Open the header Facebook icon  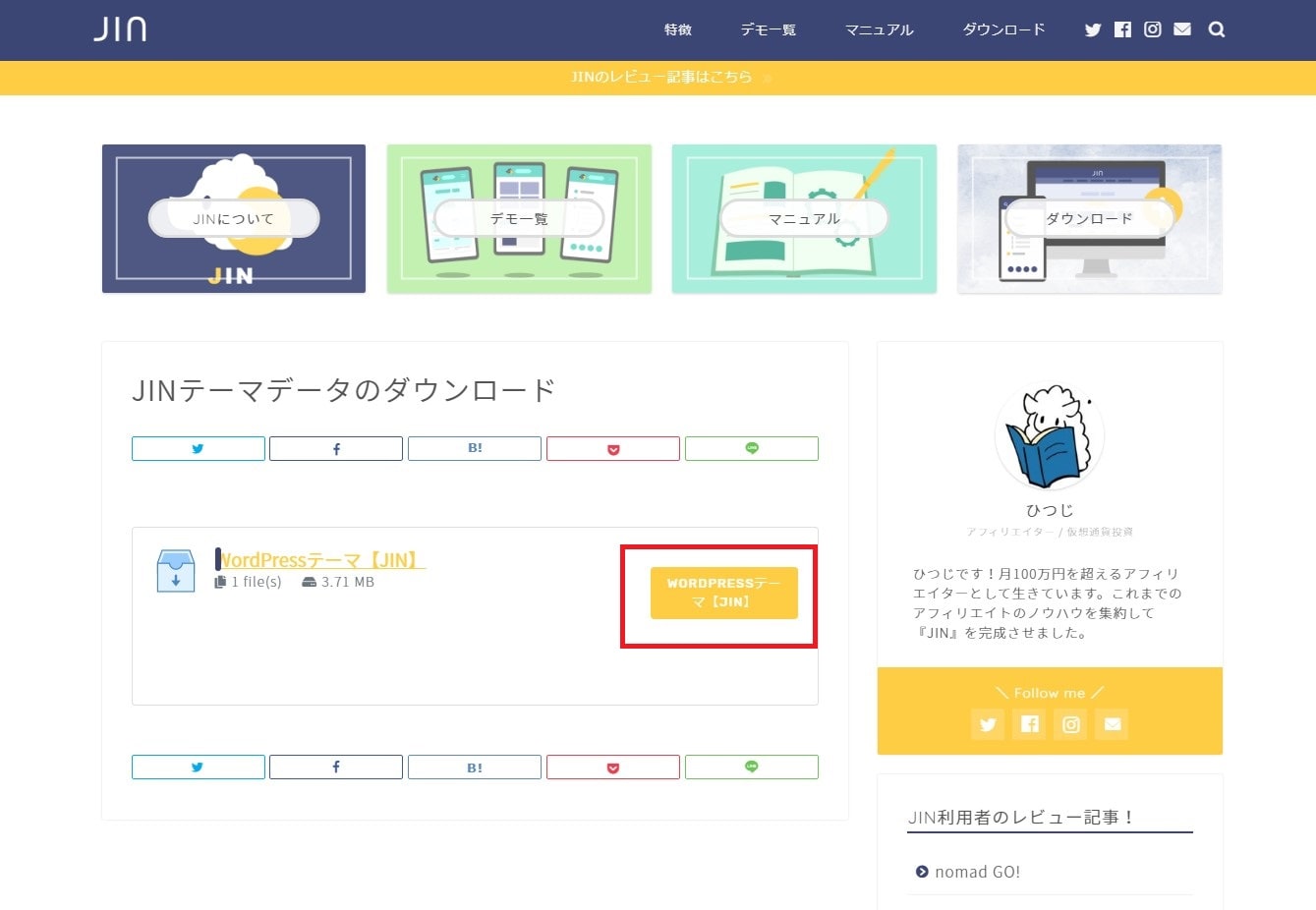coord(1122,29)
